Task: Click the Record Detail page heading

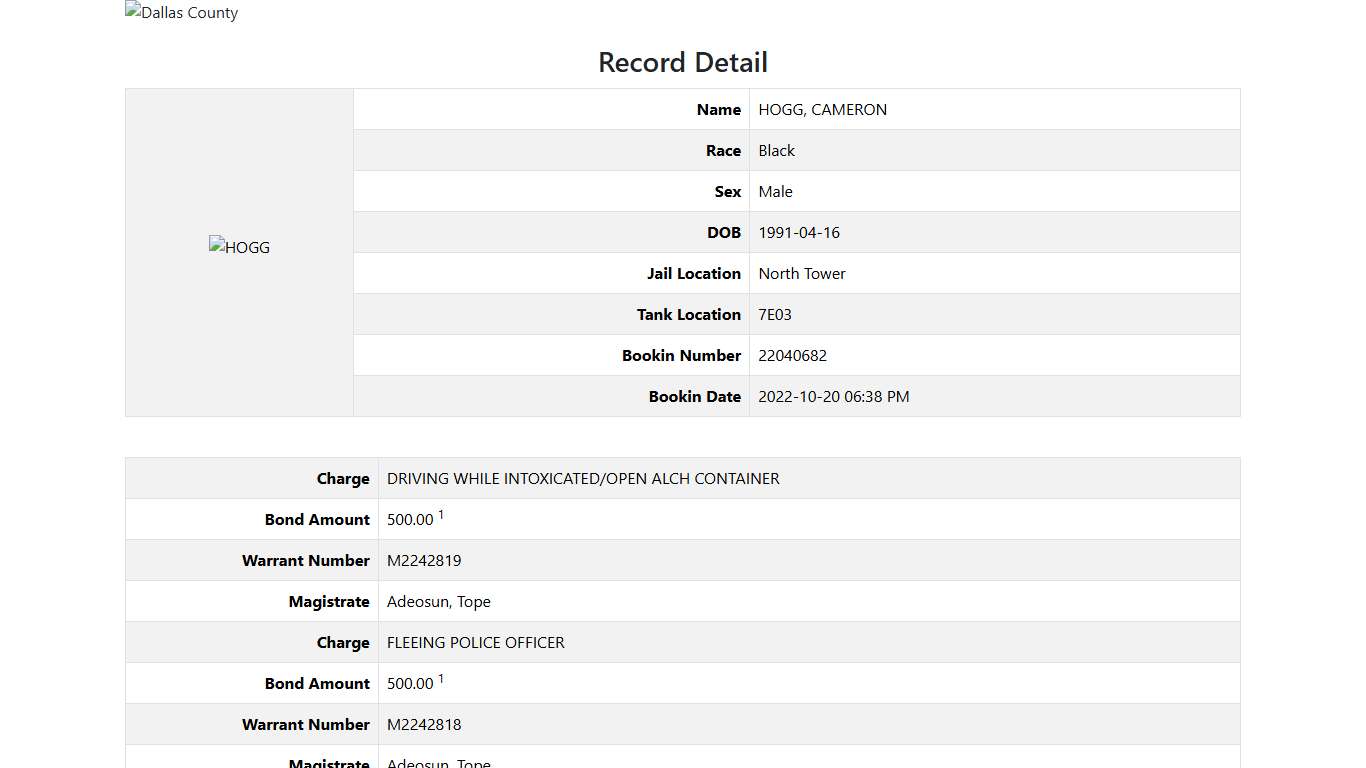Action: click(x=683, y=62)
